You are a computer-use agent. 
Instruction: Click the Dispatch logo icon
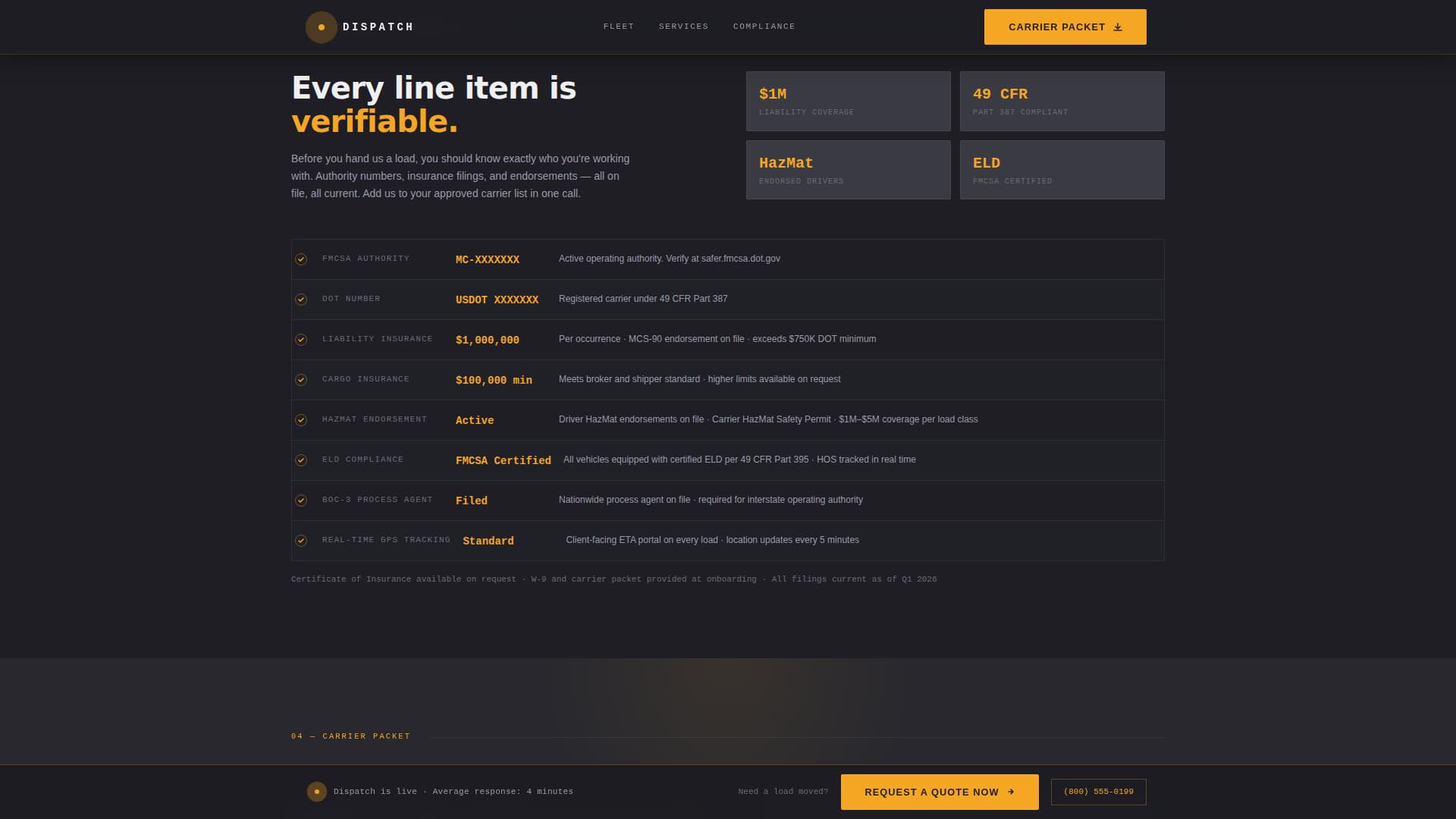[321, 27]
